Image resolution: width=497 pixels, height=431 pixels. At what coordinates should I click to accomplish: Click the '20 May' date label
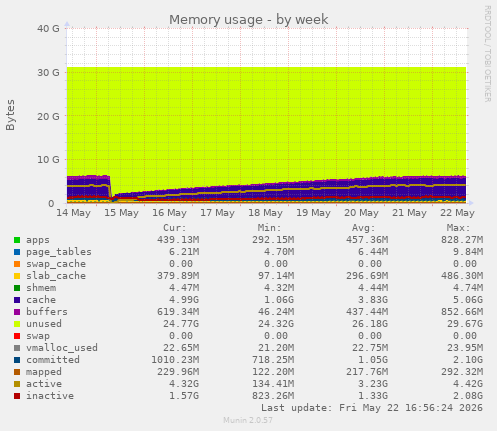coord(361,213)
